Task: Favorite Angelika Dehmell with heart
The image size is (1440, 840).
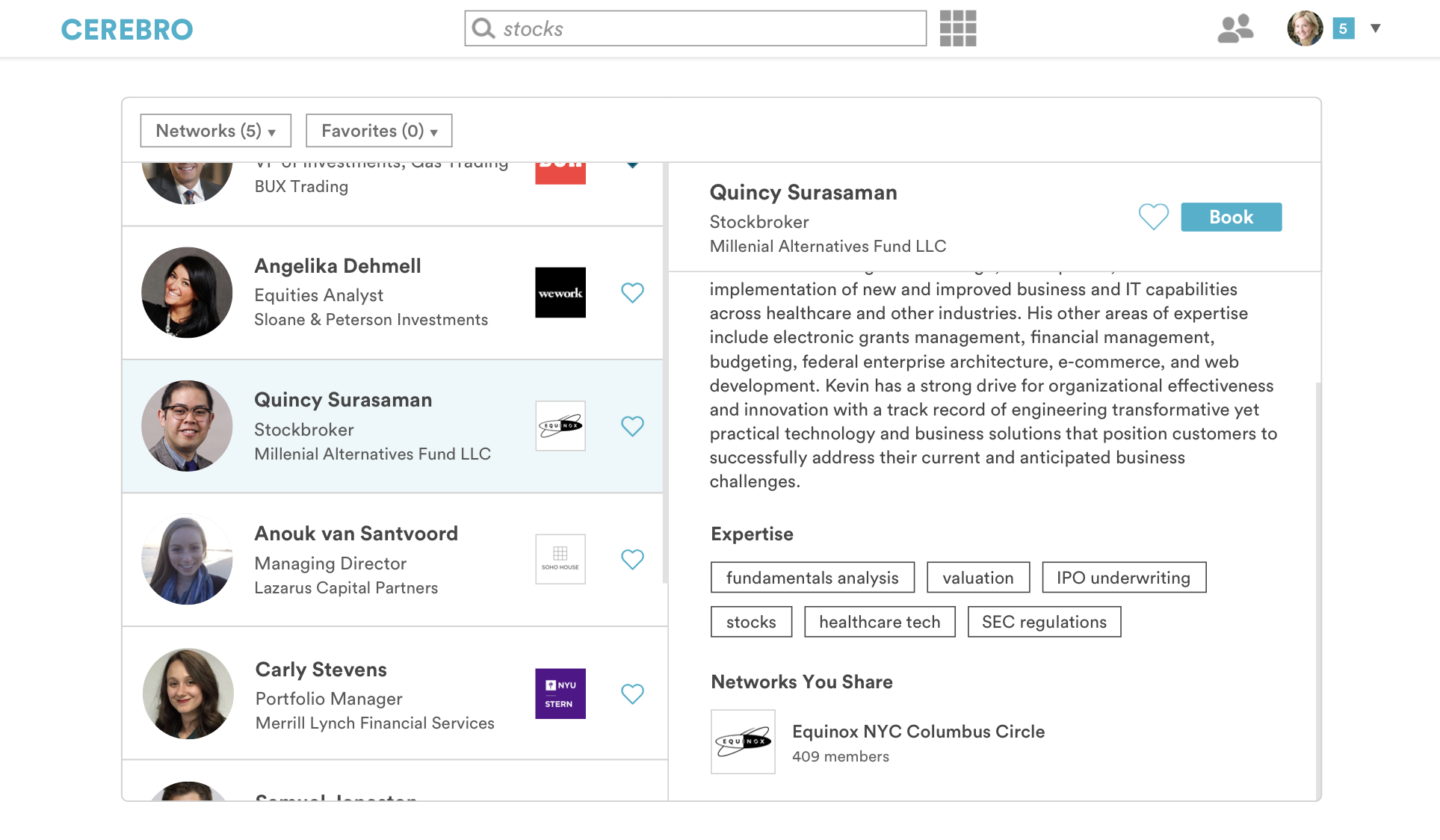Action: click(x=632, y=292)
